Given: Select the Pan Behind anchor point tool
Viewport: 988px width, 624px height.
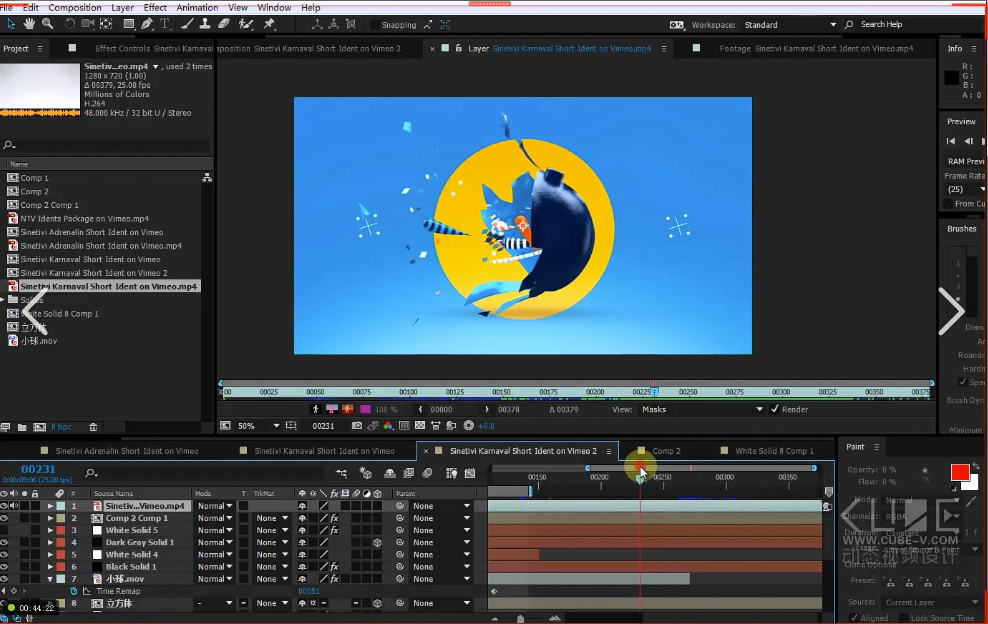Looking at the screenshot, I should pyautogui.click(x=106, y=24).
